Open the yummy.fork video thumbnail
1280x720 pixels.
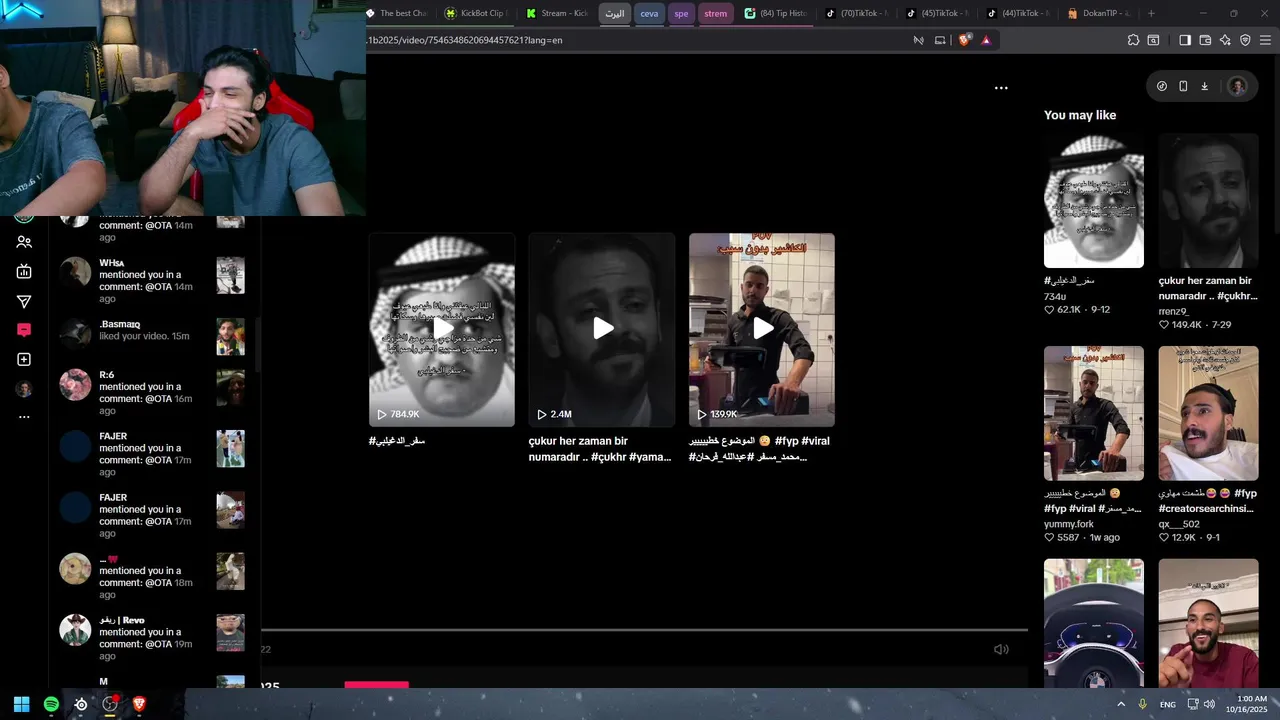coord(1094,413)
